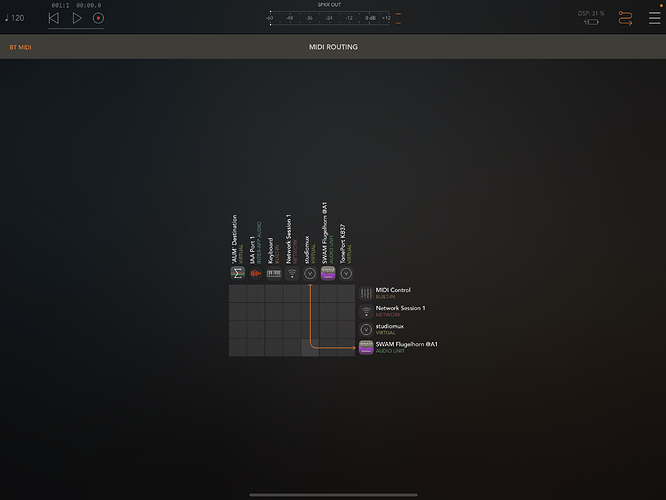Click the 120 tempo display
666x500 pixels.
15,18
